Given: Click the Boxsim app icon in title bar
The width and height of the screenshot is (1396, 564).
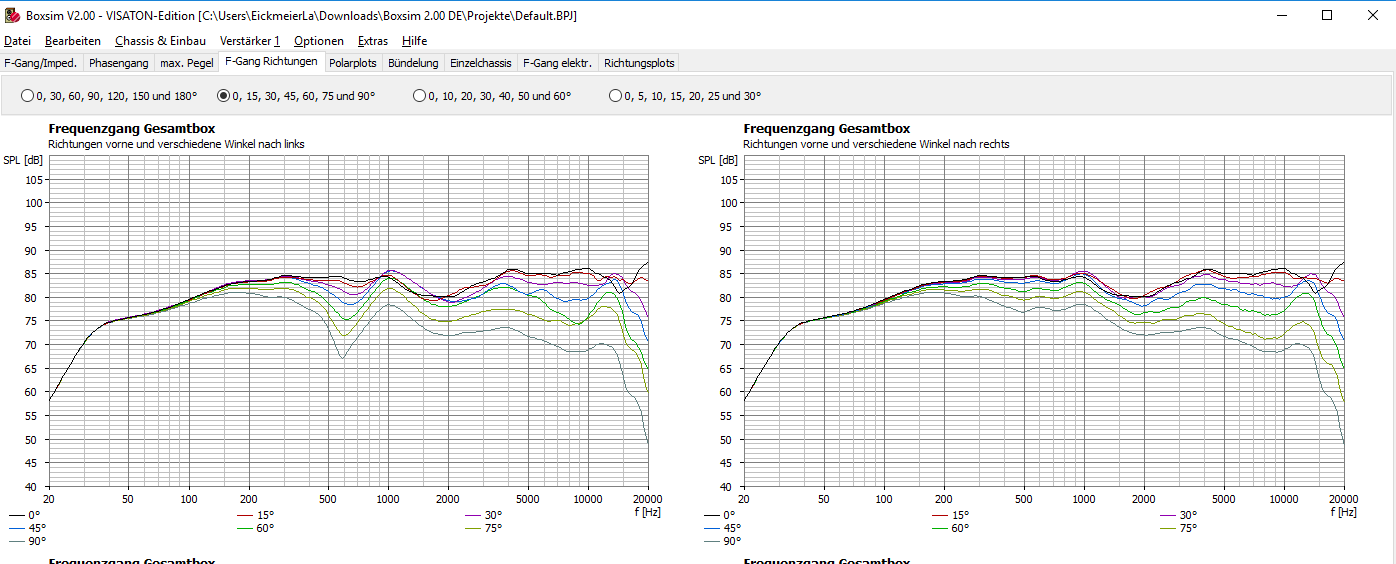Looking at the screenshot, I should [12, 16].
